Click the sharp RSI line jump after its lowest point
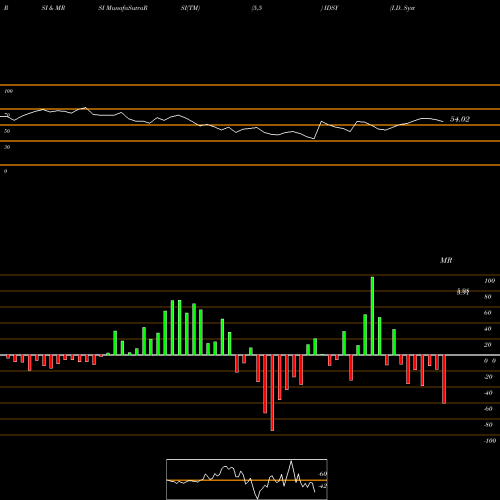The image size is (500, 500). click(x=318, y=130)
